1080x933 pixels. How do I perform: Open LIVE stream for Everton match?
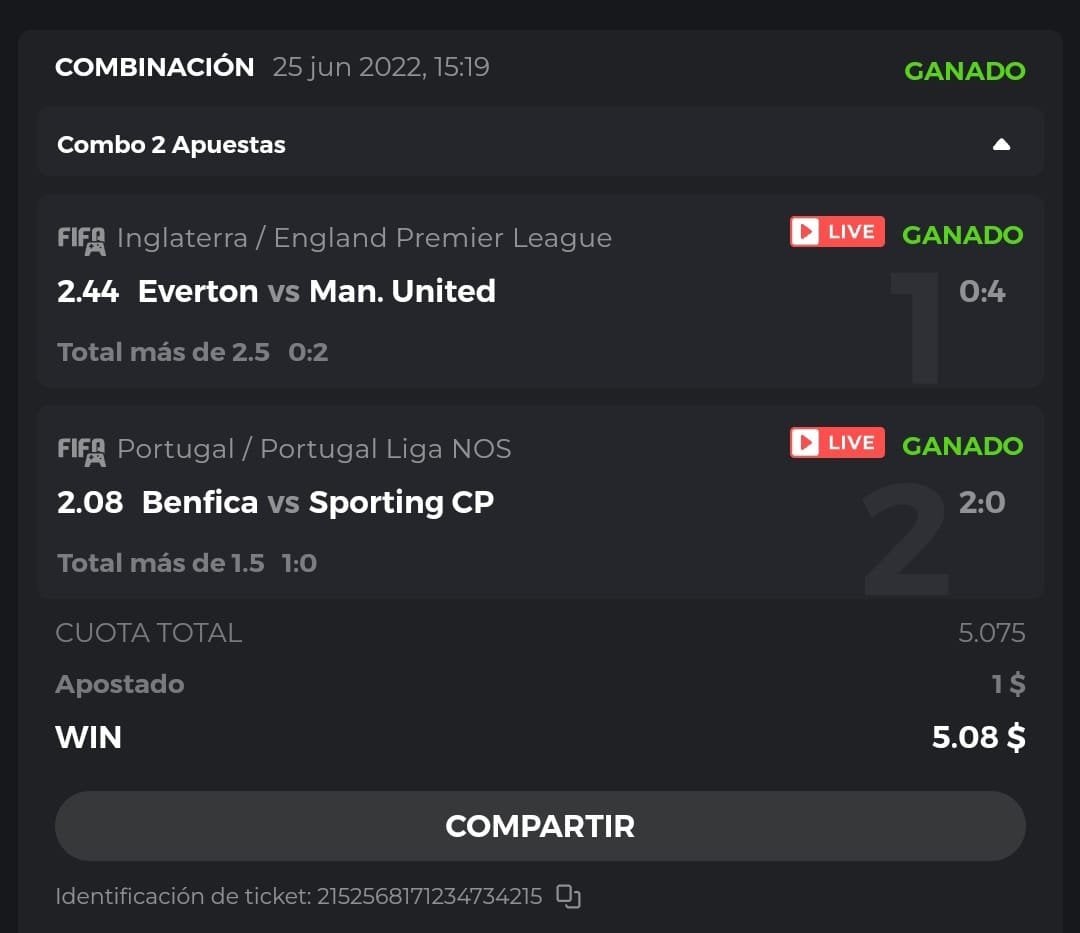[x=837, y=232]
